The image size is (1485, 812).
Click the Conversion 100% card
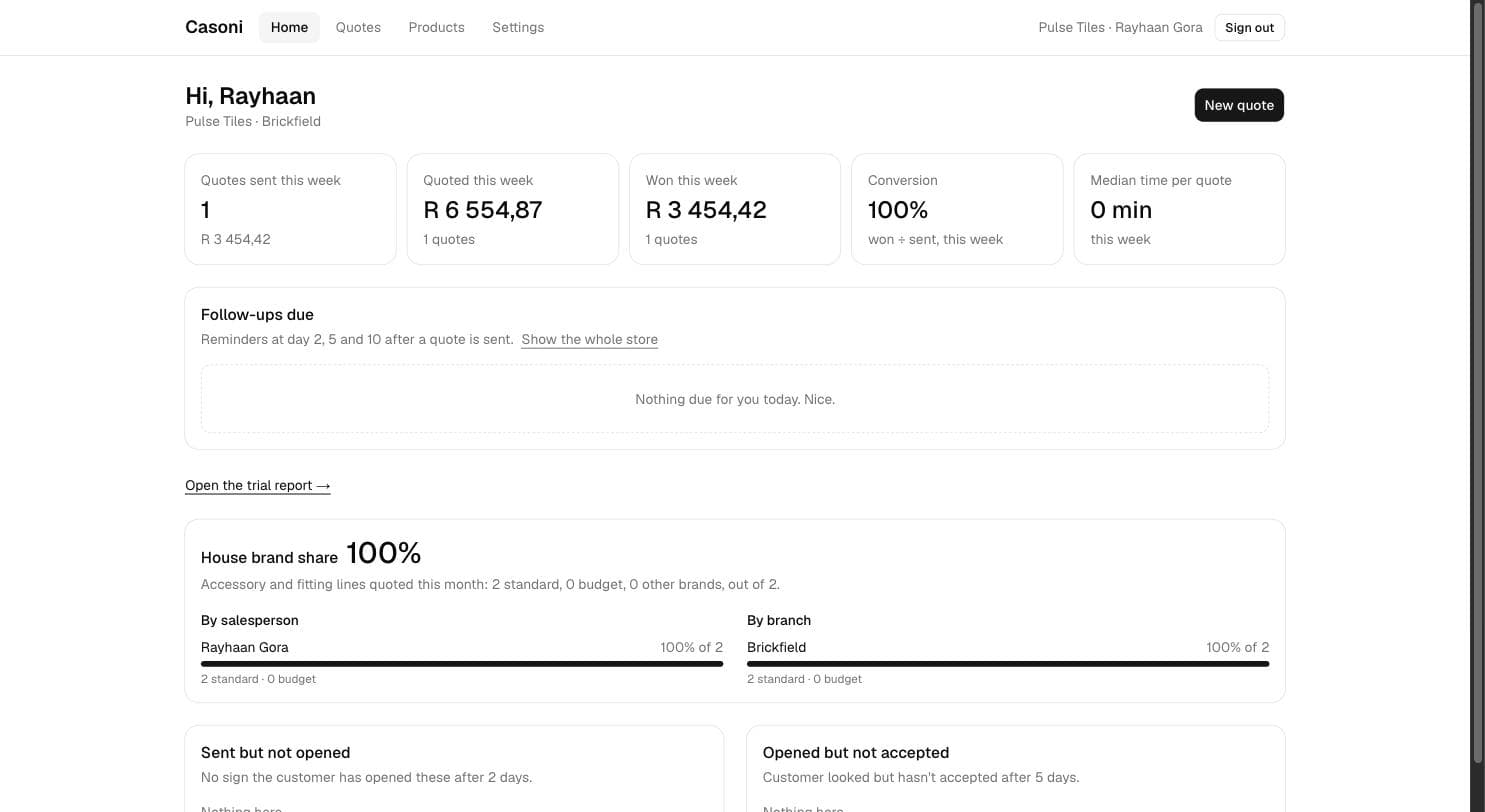tap(957, 209)
